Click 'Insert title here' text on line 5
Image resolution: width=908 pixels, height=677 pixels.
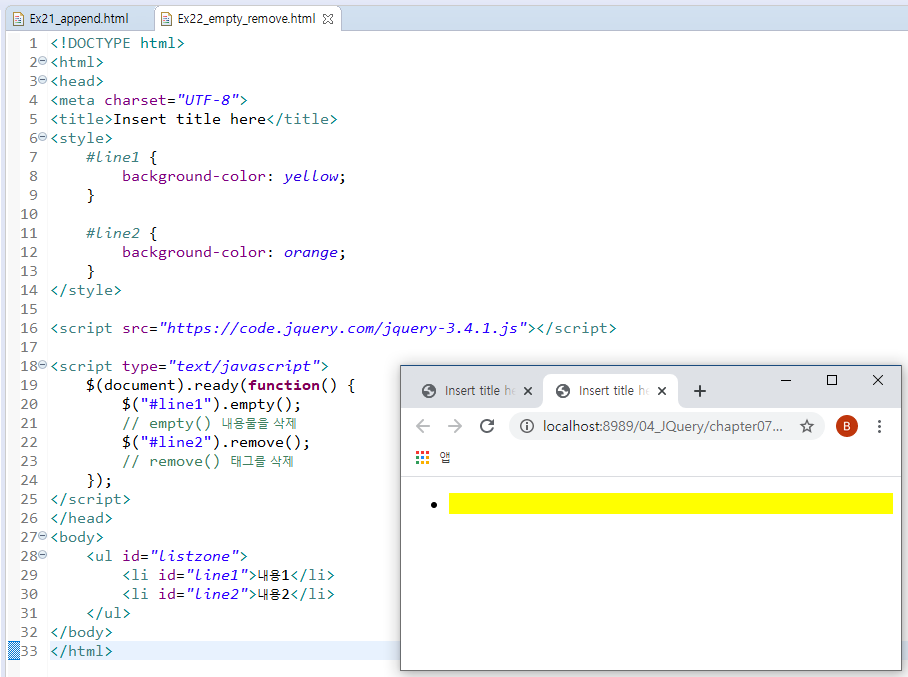(x=189, y=119)
